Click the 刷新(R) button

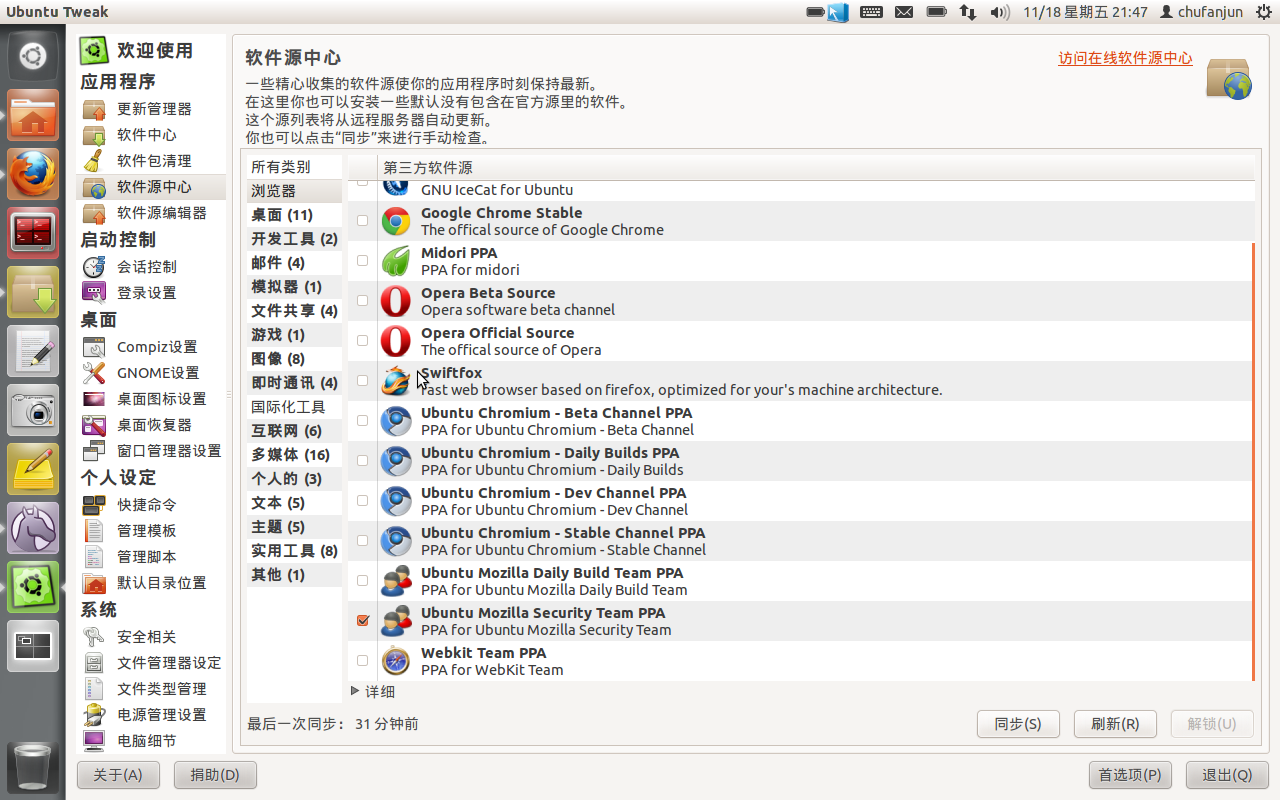[1115, 724]
